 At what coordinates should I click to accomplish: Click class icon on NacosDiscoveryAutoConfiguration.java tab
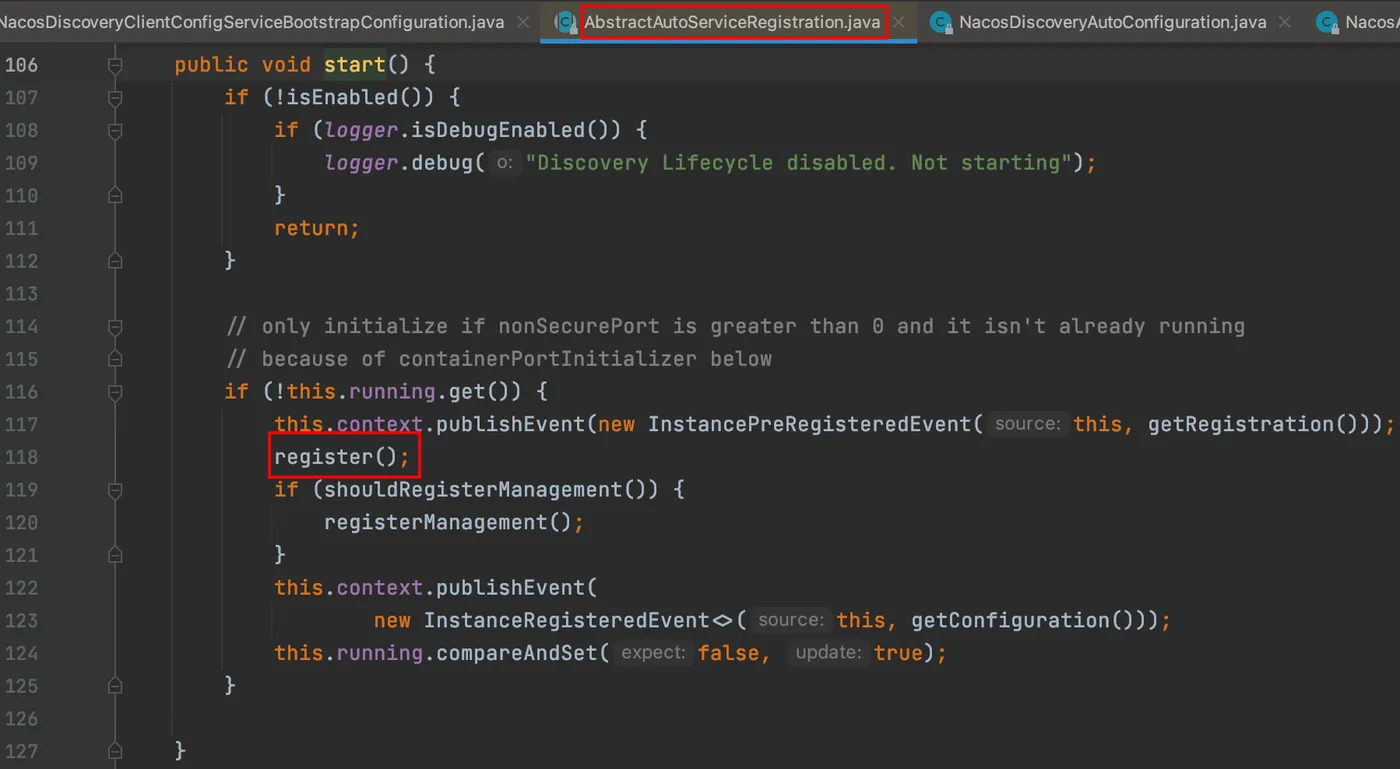tap(940, 21)
